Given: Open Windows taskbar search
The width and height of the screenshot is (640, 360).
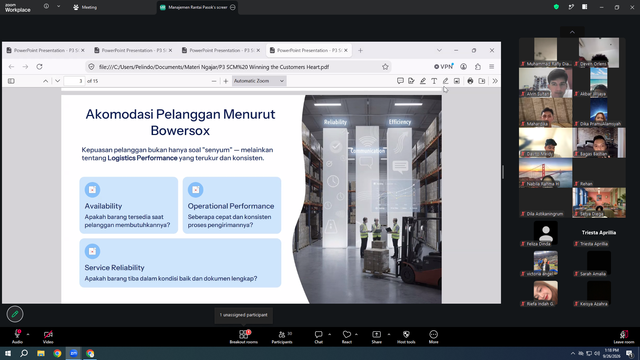Looking at the screenshot, I should 24,353.
